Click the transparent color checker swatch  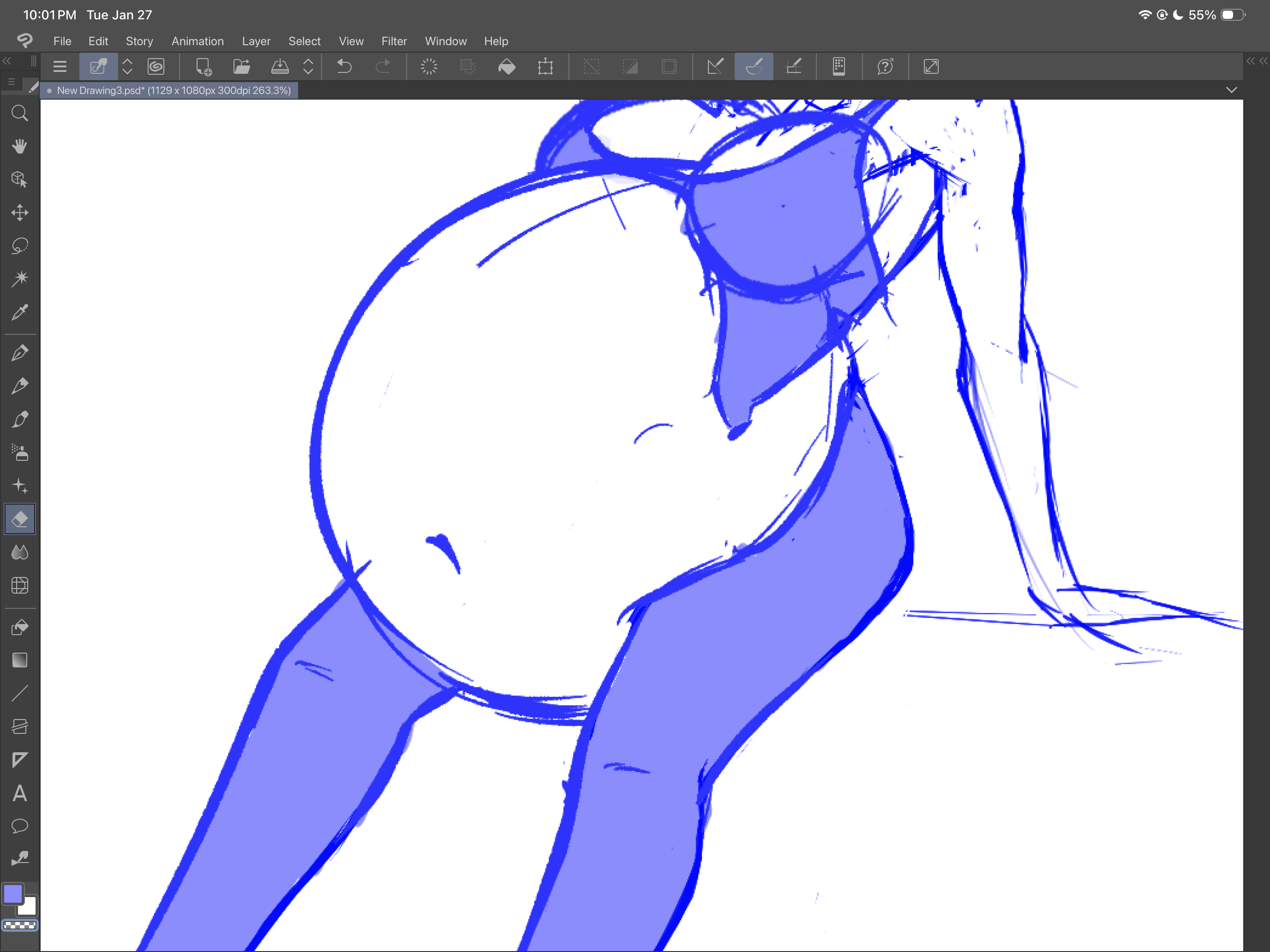pyautogui.click(x=19, y=926)
